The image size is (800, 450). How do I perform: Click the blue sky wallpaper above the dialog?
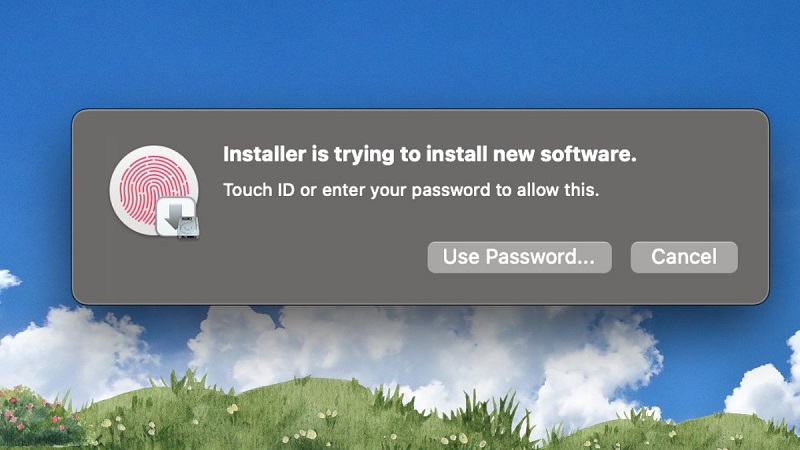[400, 51]
